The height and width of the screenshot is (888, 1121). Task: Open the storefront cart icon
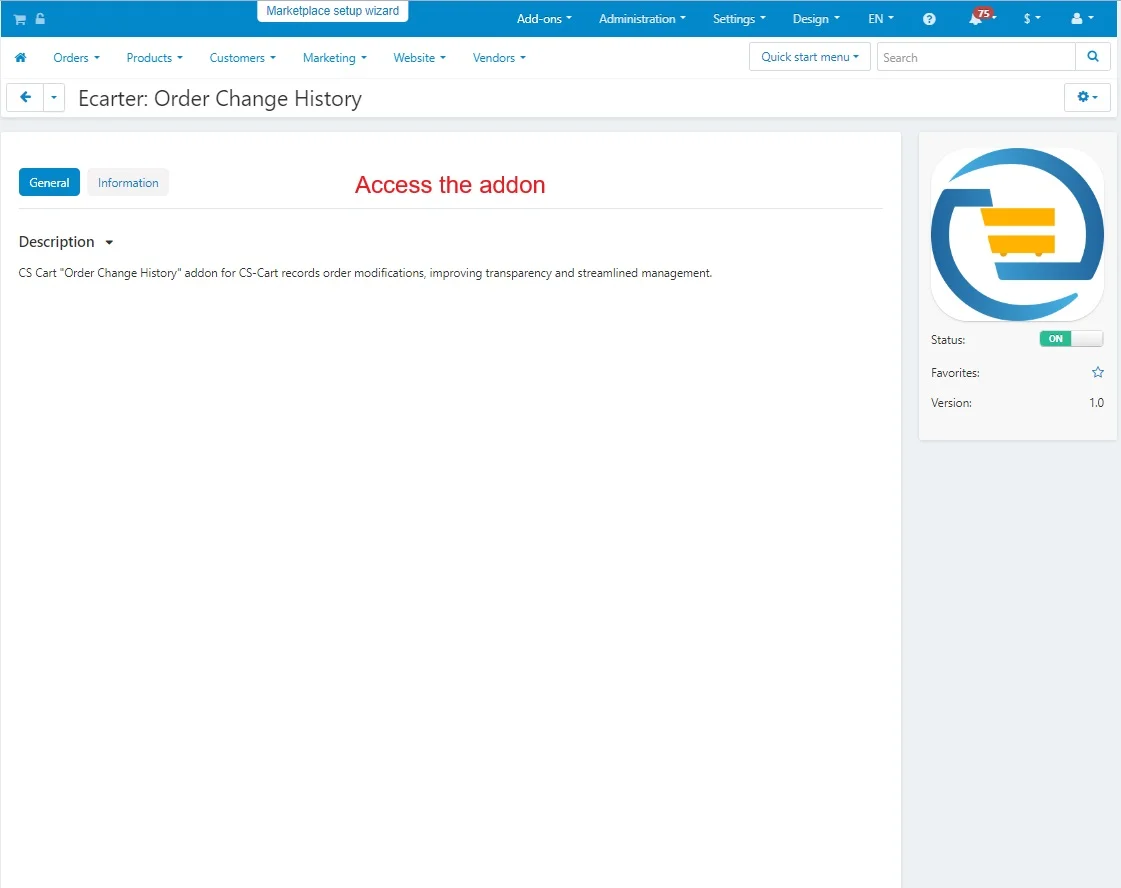coord(19,19)
